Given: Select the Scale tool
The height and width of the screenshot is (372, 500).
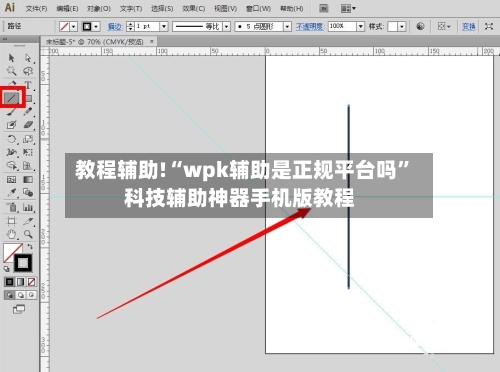Looking at the screenshot, I should coord(28,139).
